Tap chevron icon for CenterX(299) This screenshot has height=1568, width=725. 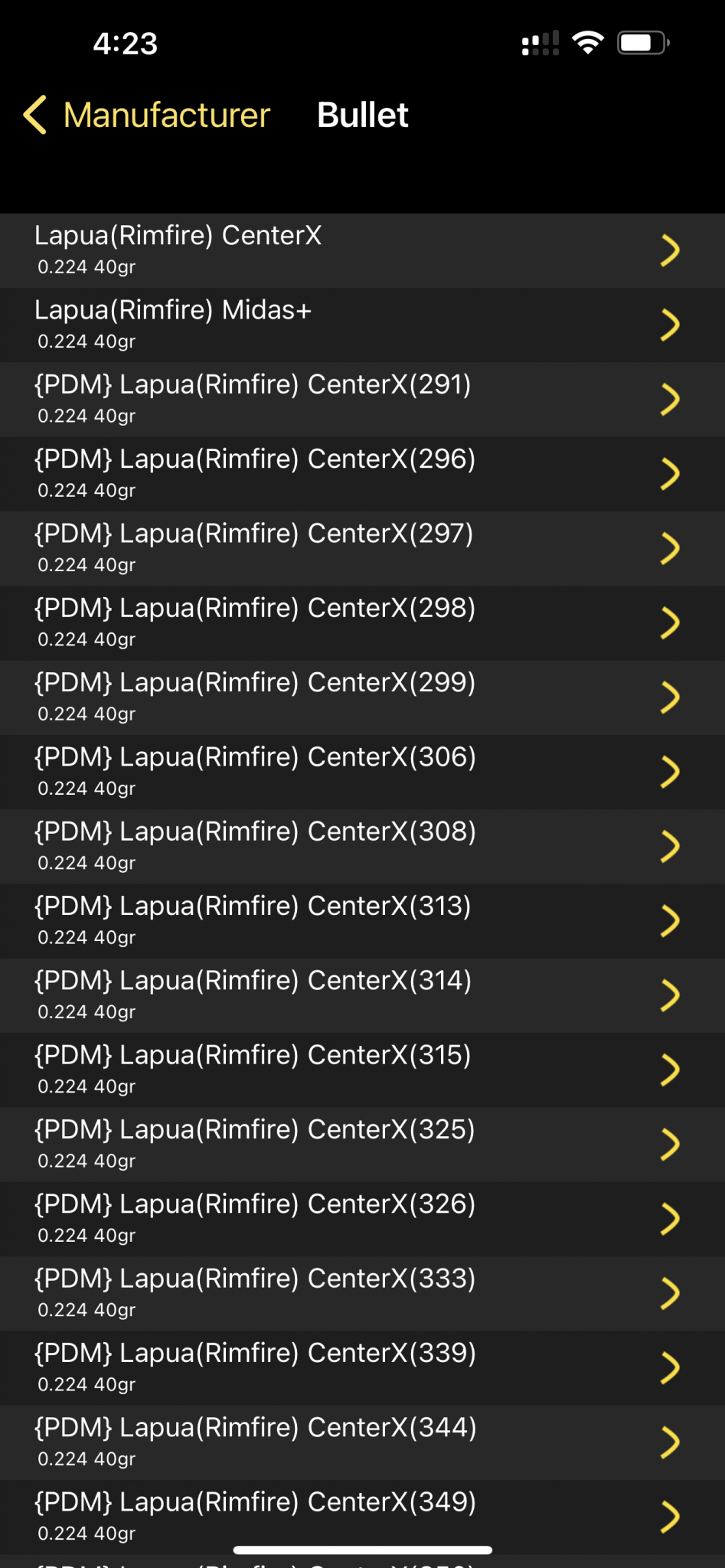[669, 697]
